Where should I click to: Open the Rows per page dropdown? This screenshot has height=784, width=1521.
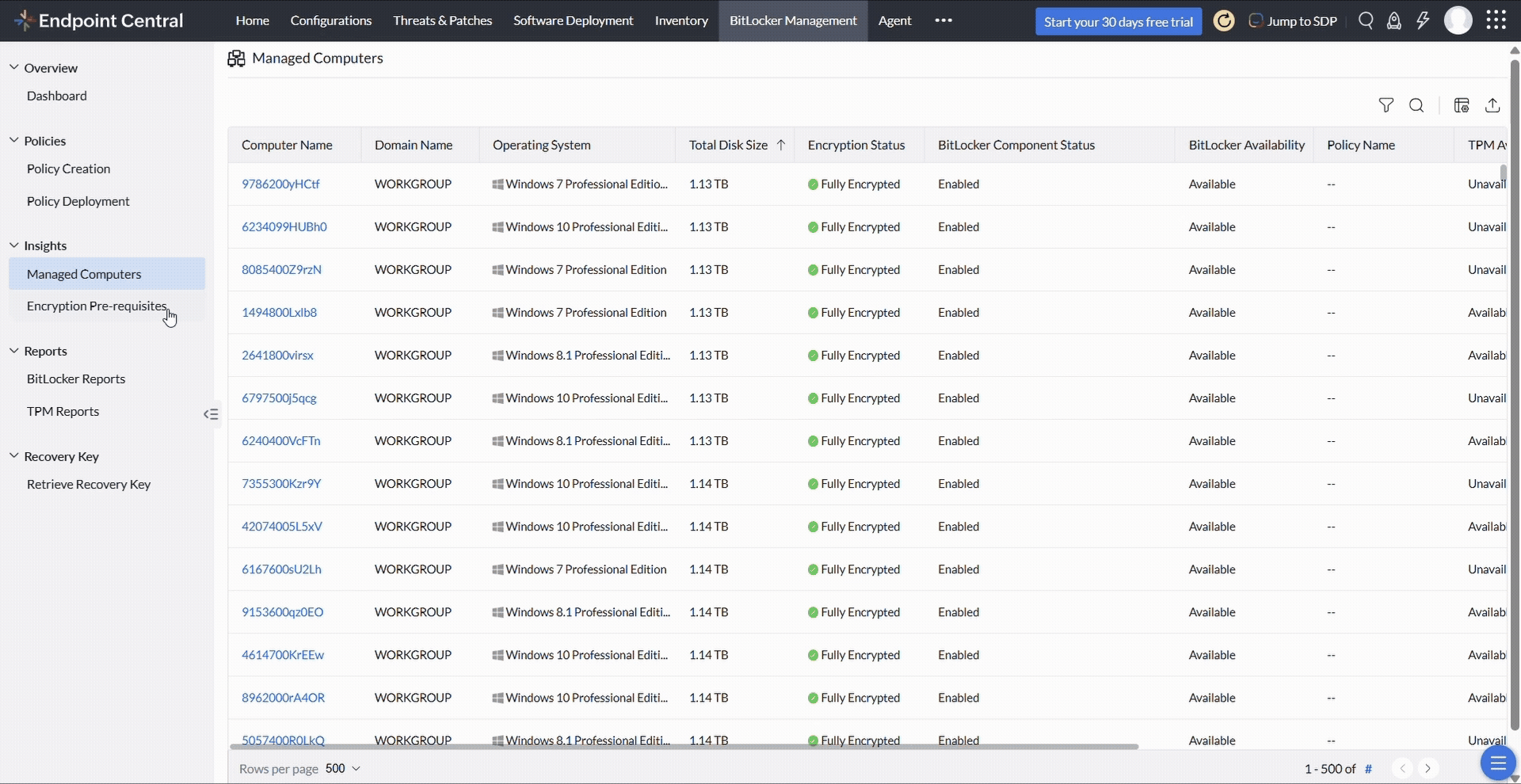343,768
